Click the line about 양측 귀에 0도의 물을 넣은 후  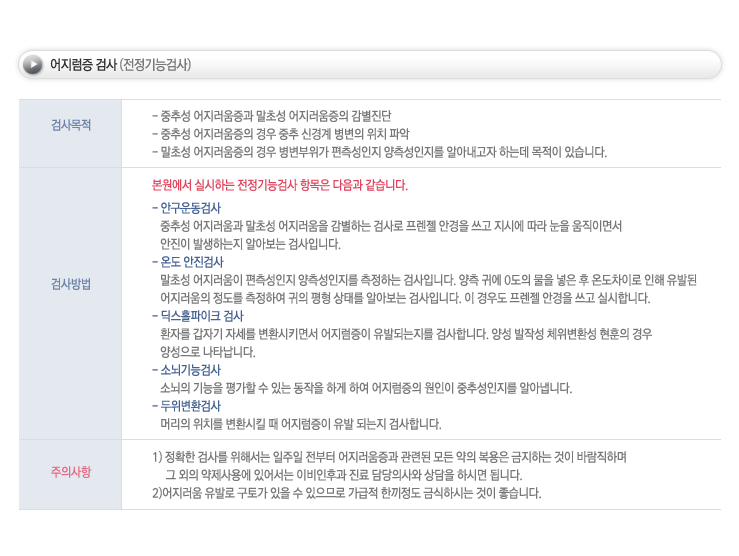[428, 280]
